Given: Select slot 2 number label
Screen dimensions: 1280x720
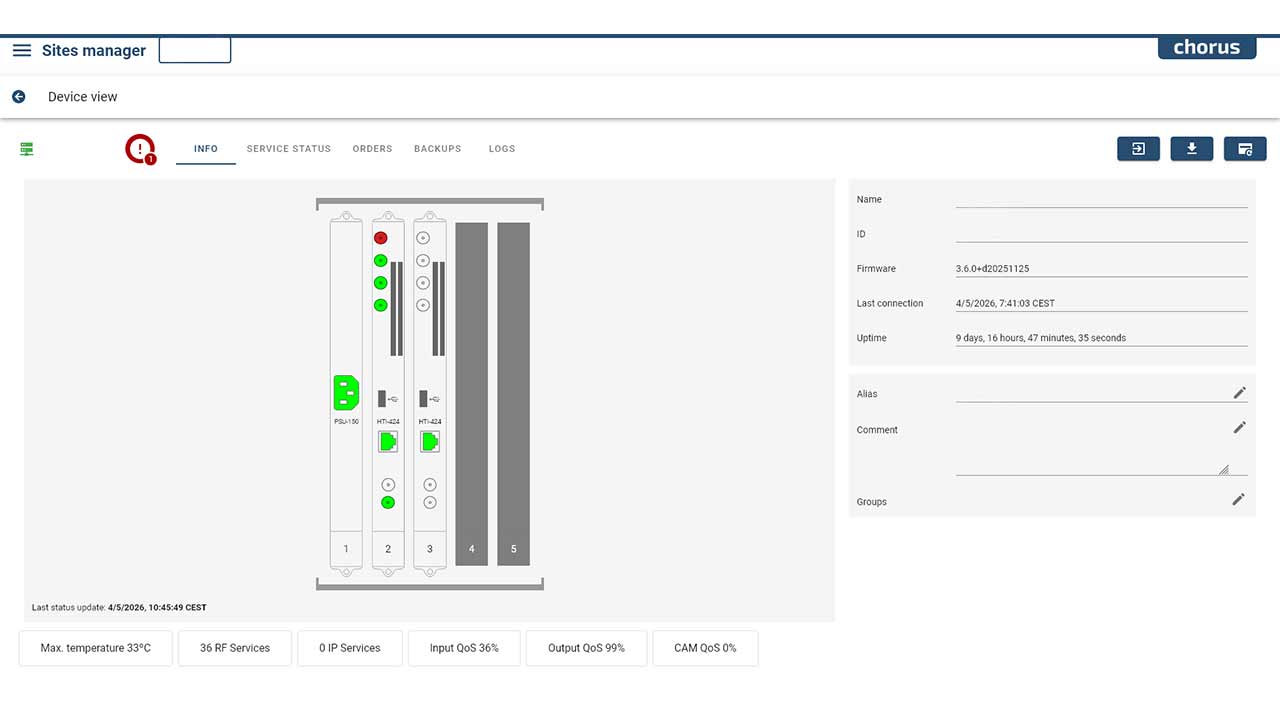Looking at the screenshot, I should (x=388, y=549).
